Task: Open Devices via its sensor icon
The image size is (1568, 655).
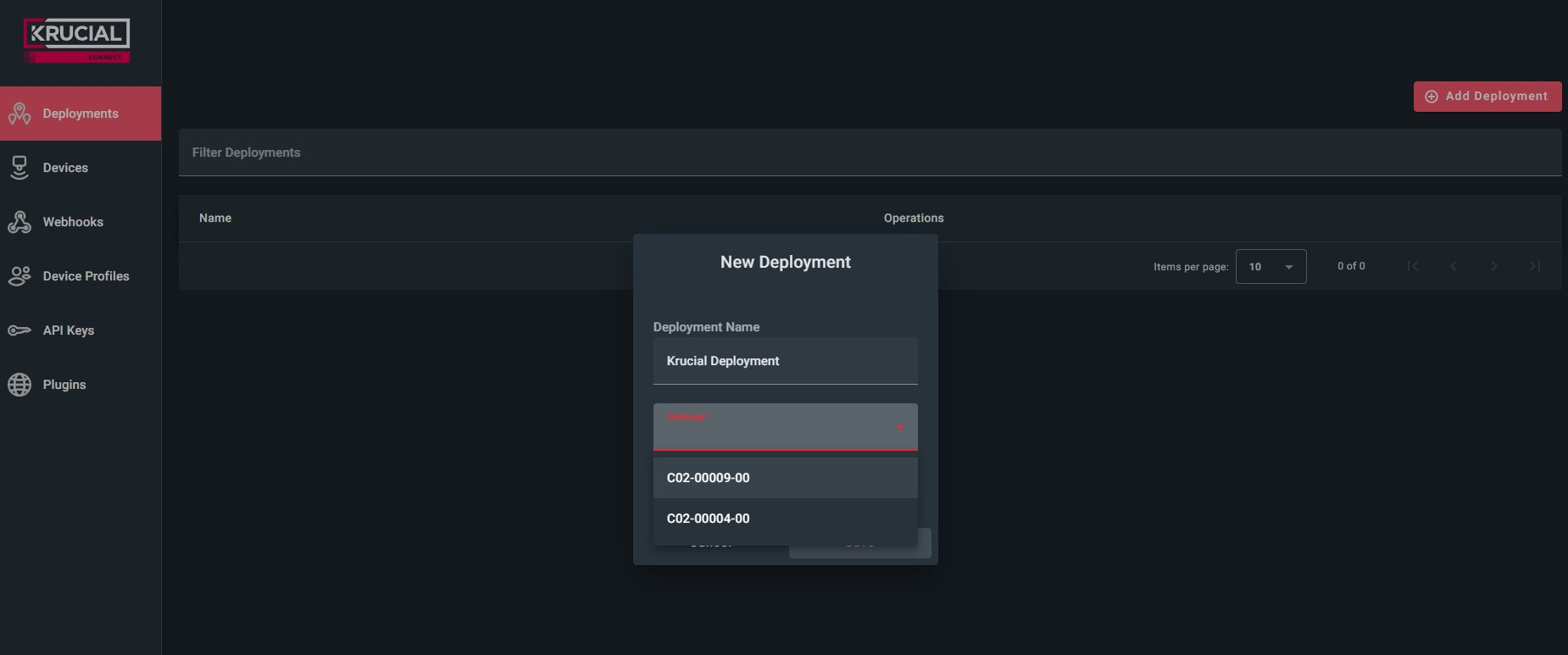Action: click(19, 168)
